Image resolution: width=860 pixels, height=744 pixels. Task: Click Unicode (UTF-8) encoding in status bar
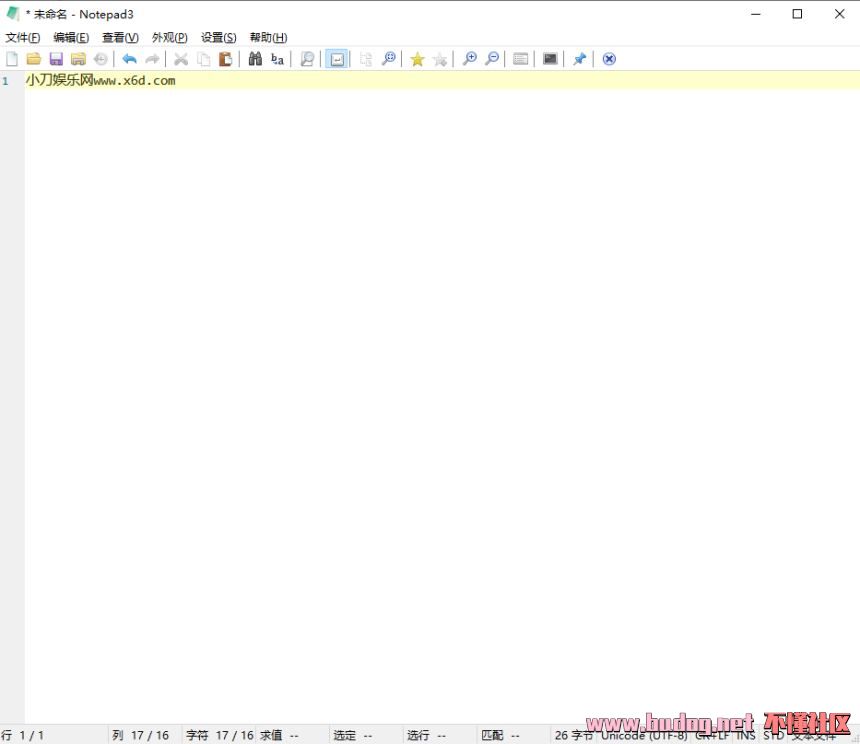click(x=644, y=735)
